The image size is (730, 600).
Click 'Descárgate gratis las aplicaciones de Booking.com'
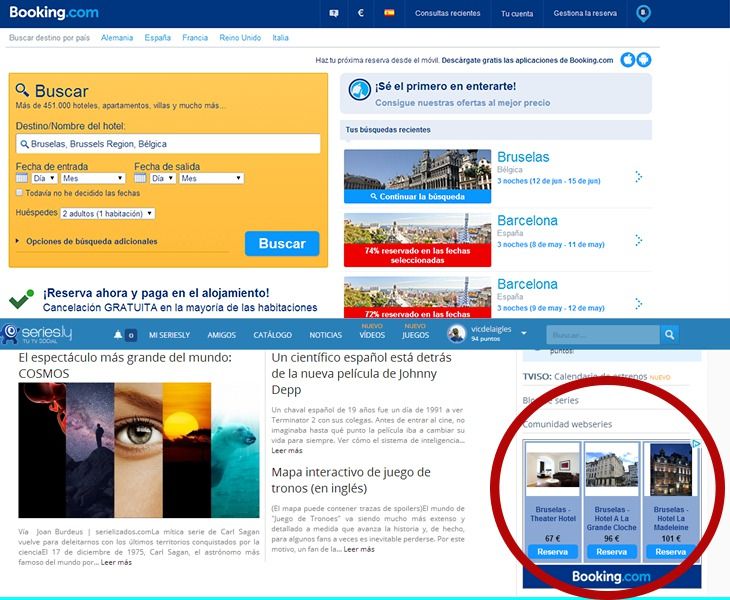point(527,60)
